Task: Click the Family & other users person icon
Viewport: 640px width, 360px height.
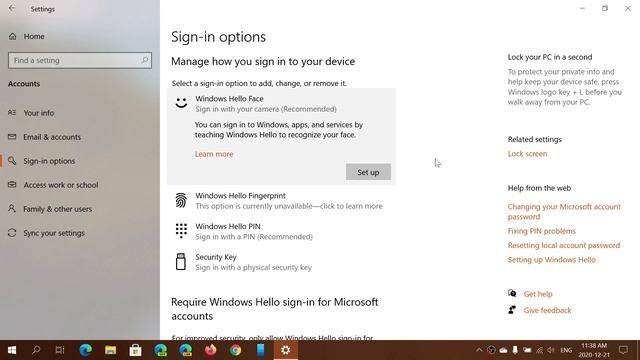Action: [12, 209]
